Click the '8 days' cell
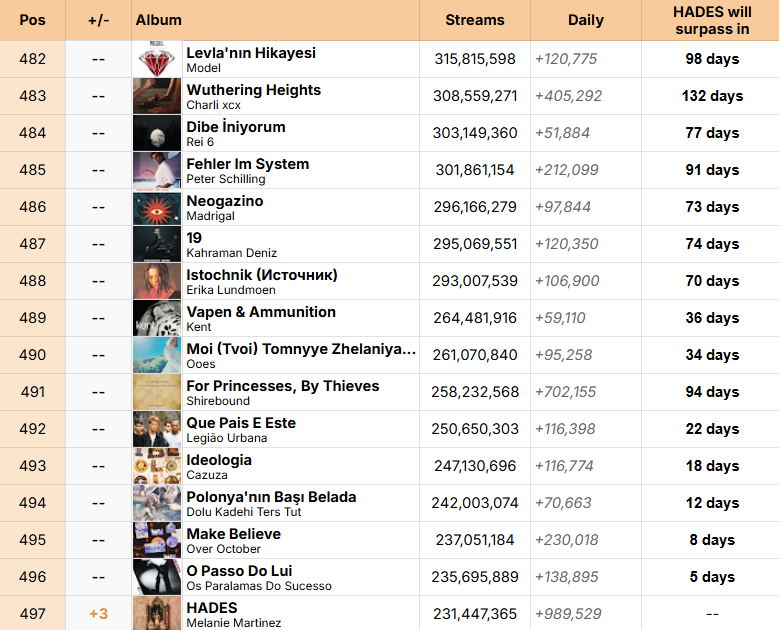This screenshot has height=630, width=779. coord(712,540)
